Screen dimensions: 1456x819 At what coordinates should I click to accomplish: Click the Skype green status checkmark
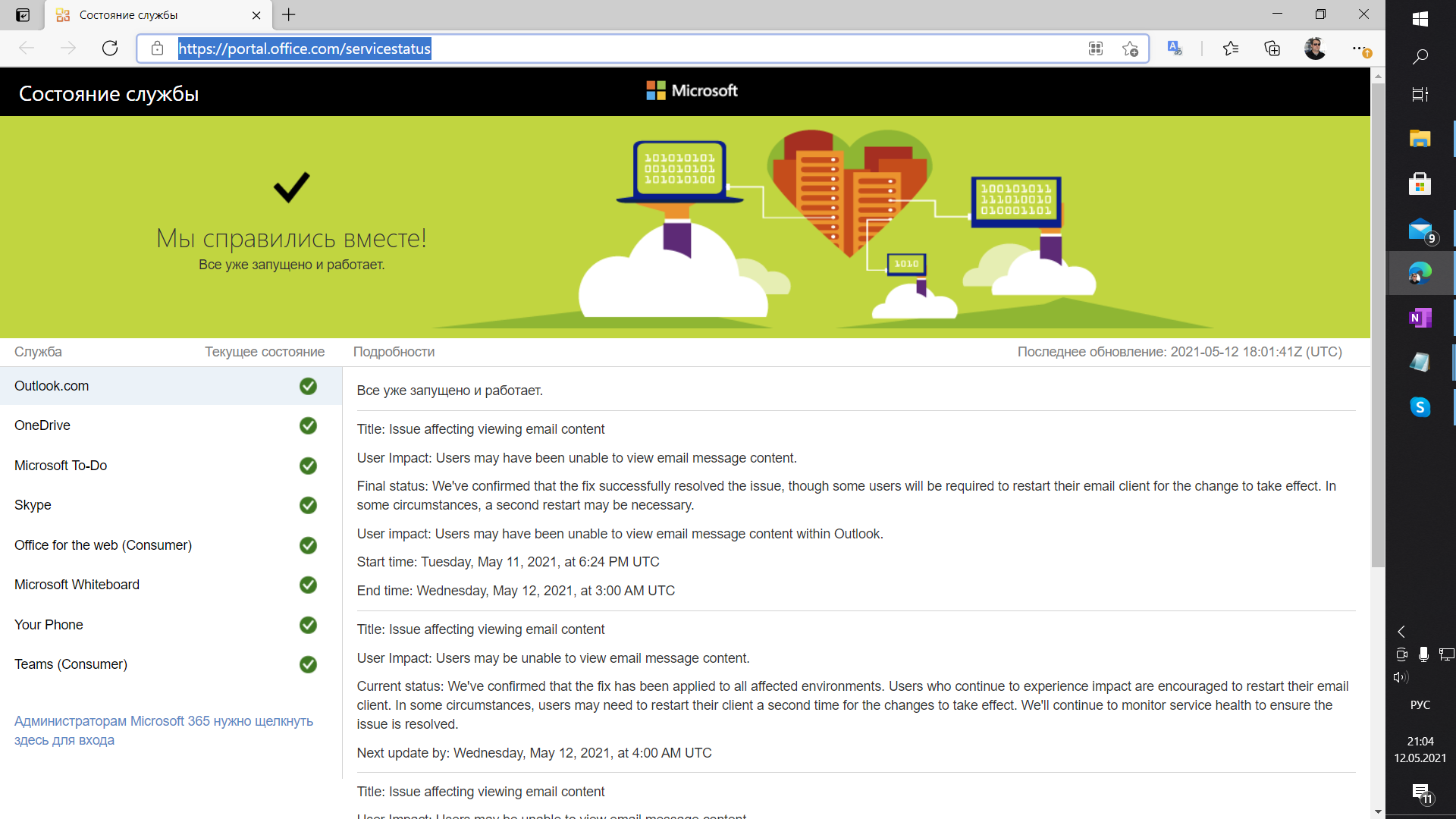pos(308,505)
